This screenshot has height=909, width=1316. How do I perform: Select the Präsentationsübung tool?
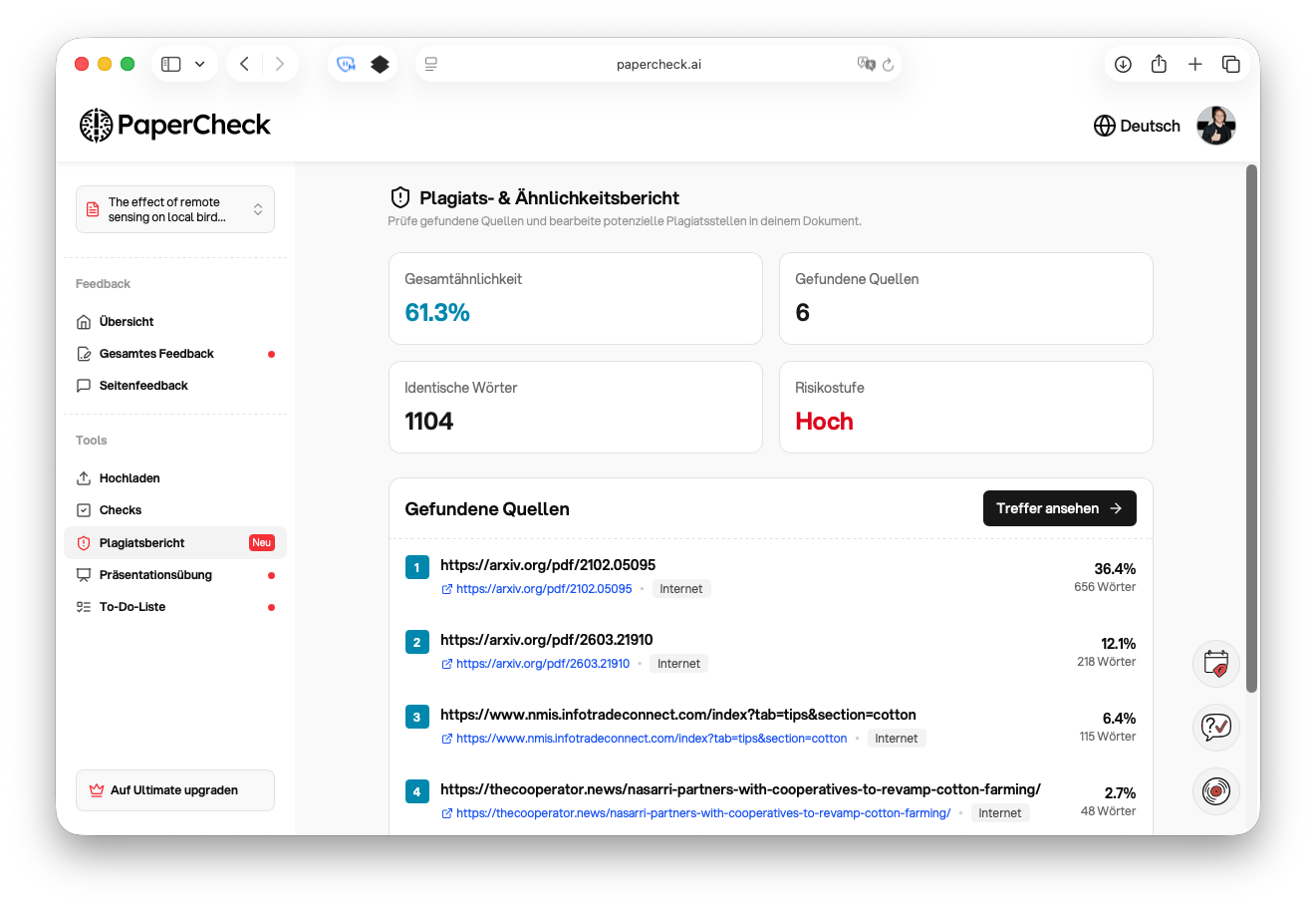[154, 574]
